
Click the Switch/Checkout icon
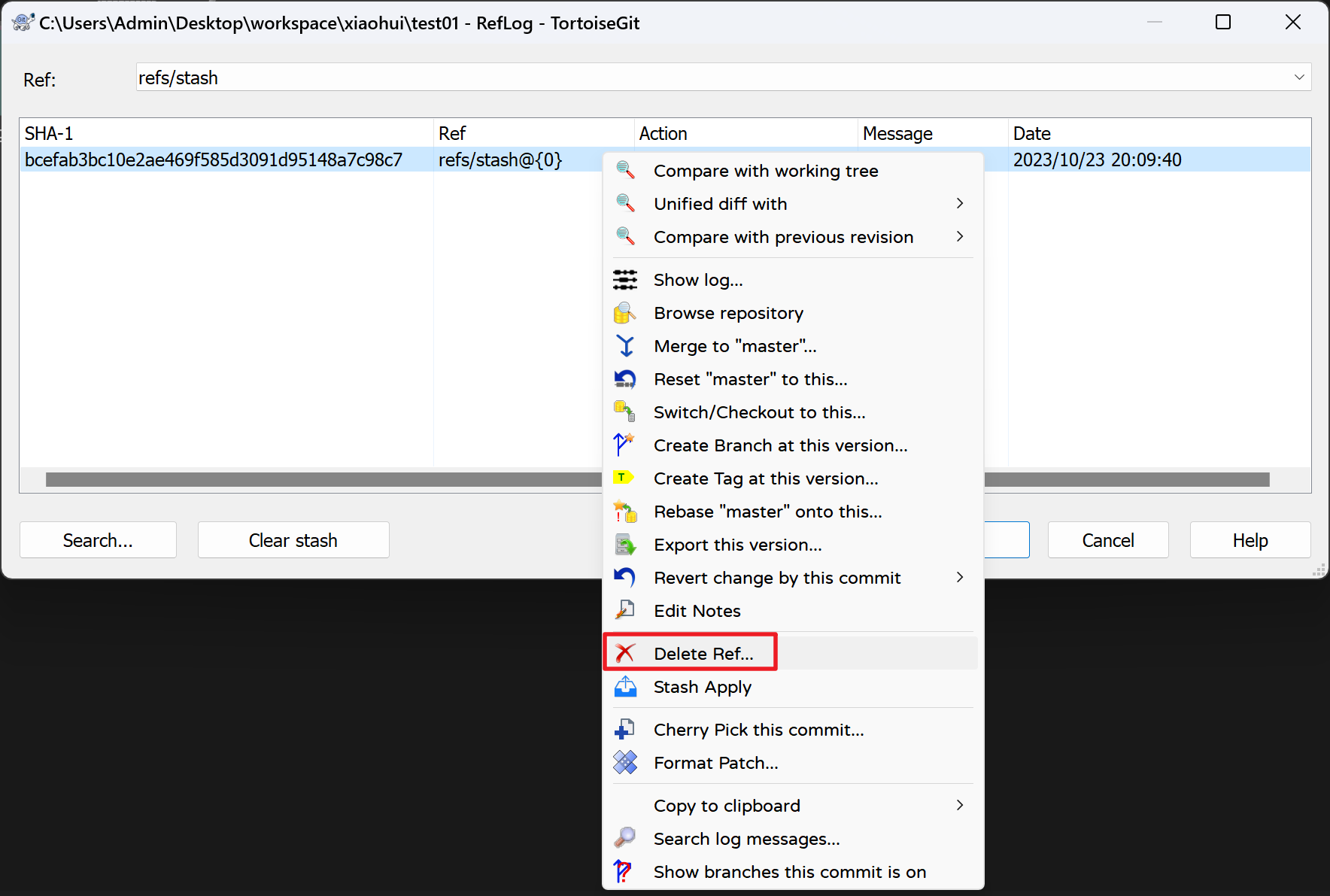(x=625, y=412)
